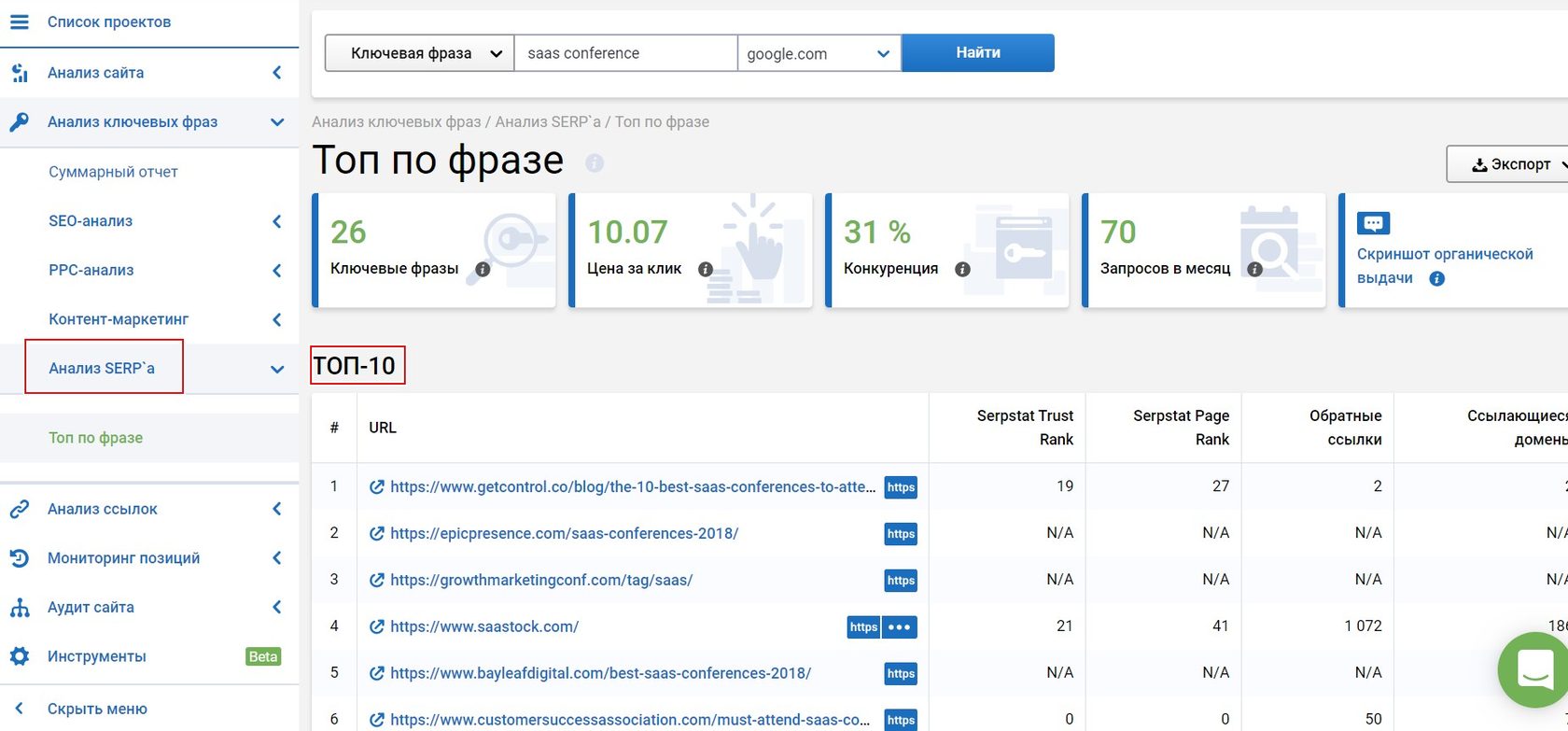This screenshot has width=1568, height=731.
Task: Click info icon beside Цена за клик
Action: [x=706, y=269]
